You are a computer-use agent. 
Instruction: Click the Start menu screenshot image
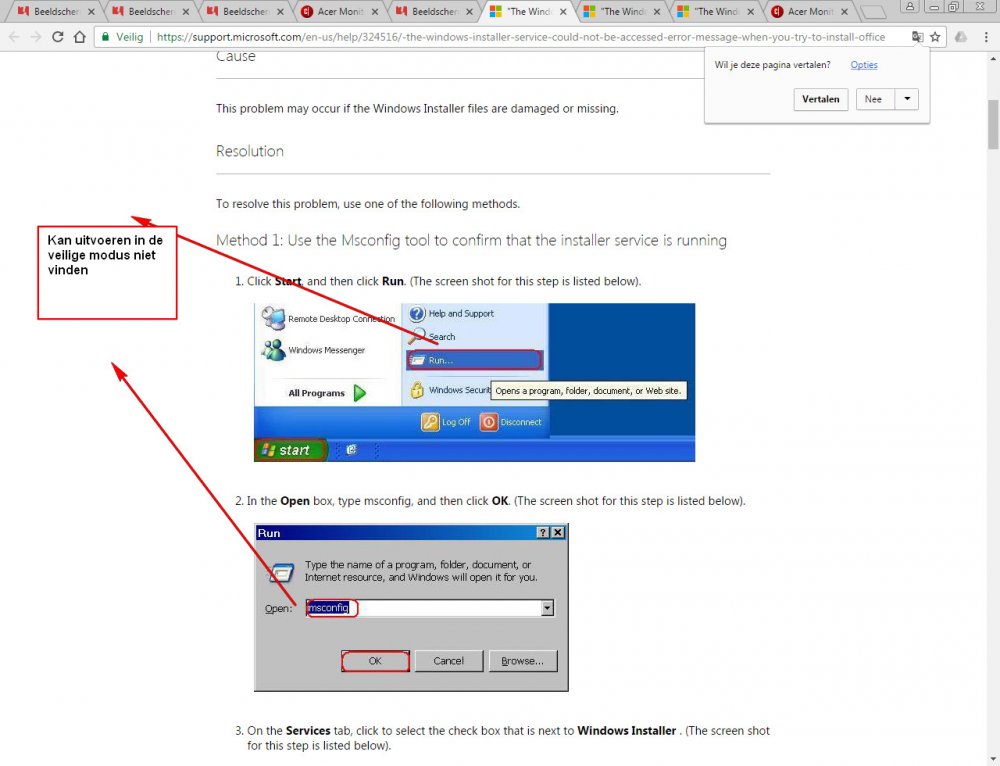click(x=474, y=382)
